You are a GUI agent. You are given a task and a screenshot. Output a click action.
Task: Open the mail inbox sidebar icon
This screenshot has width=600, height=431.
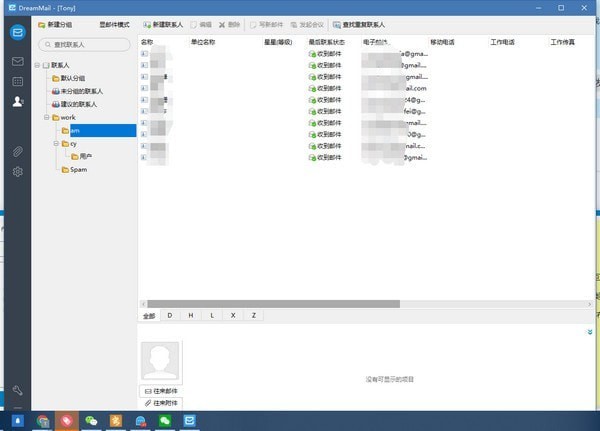(x=17, y=61)
